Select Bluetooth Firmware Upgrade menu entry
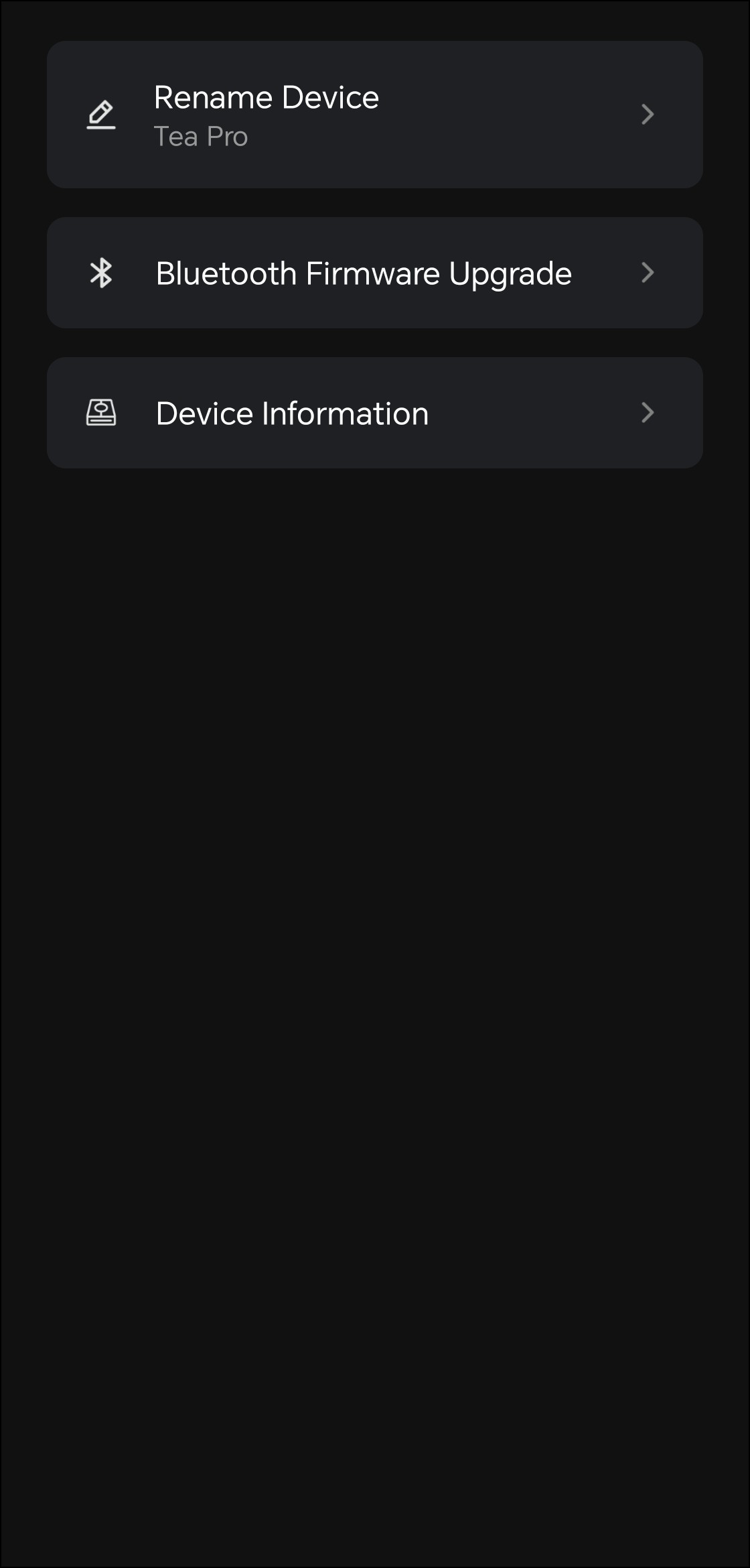Screen dimensions: 750x1568 click(x=375, y=273)
